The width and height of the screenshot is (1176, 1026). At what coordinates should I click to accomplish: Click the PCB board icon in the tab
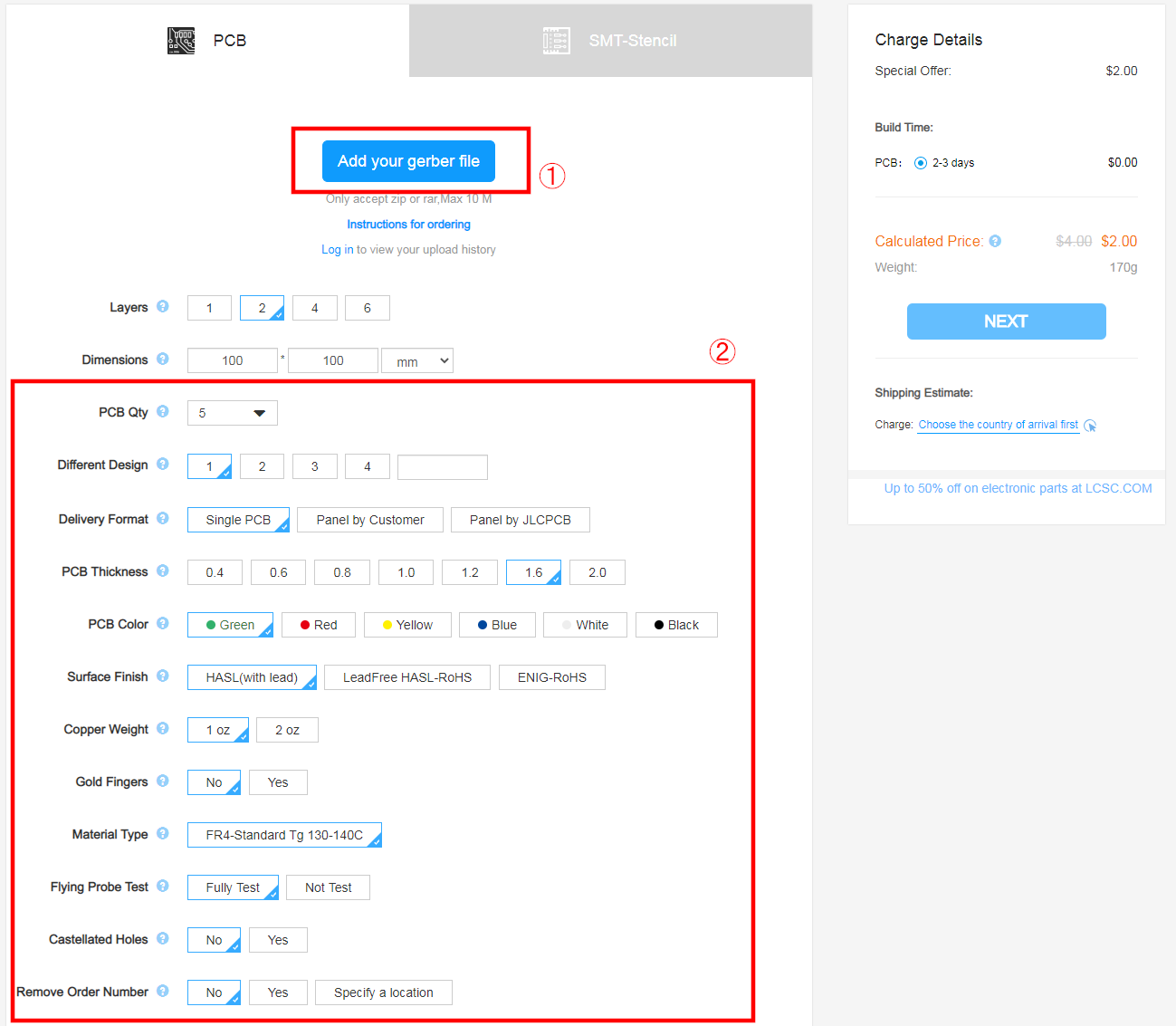[181, 41]
